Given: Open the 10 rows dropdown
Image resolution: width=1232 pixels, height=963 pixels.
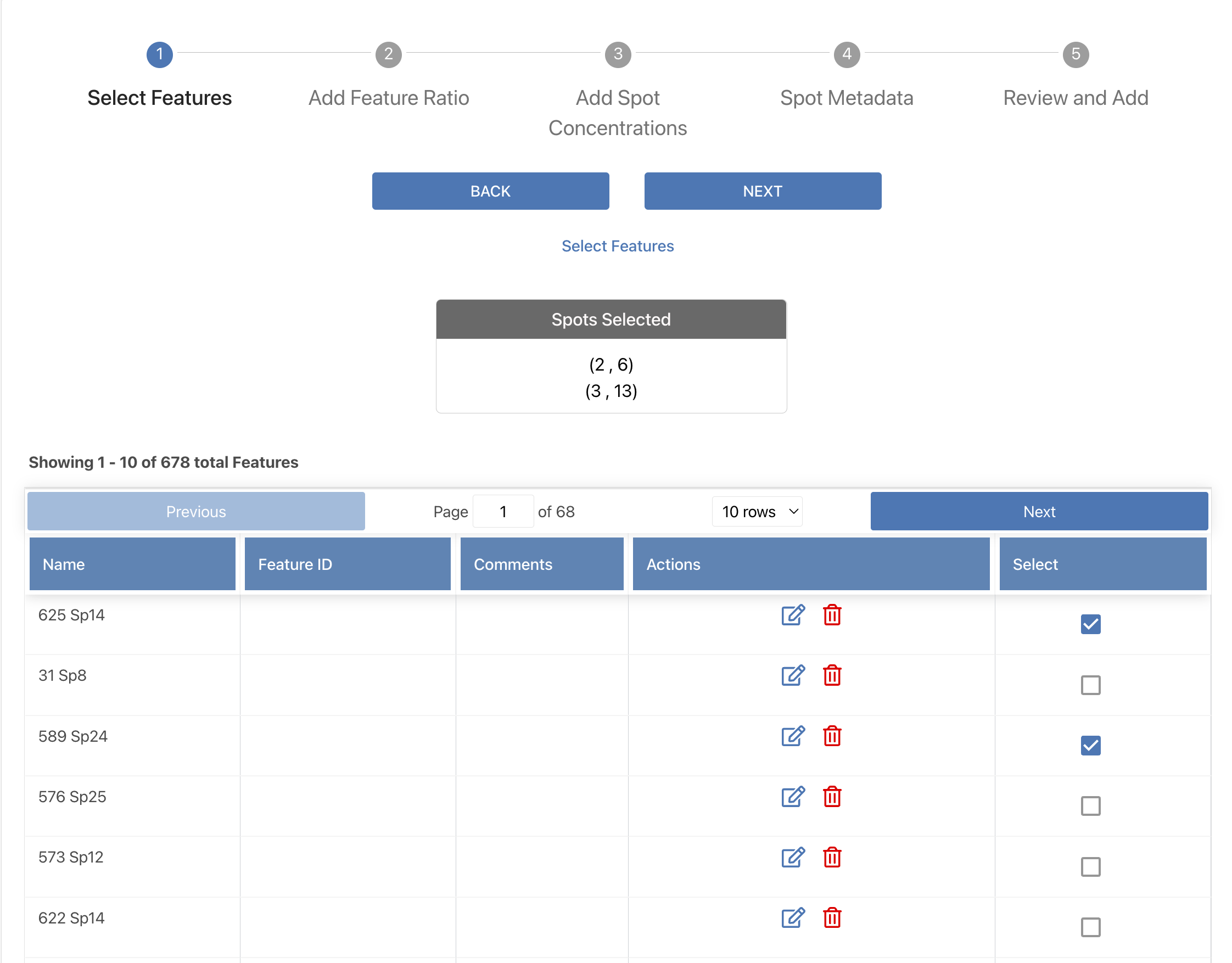Looking at the screenshot, I should pyautogui.click(x=757, y=512).
